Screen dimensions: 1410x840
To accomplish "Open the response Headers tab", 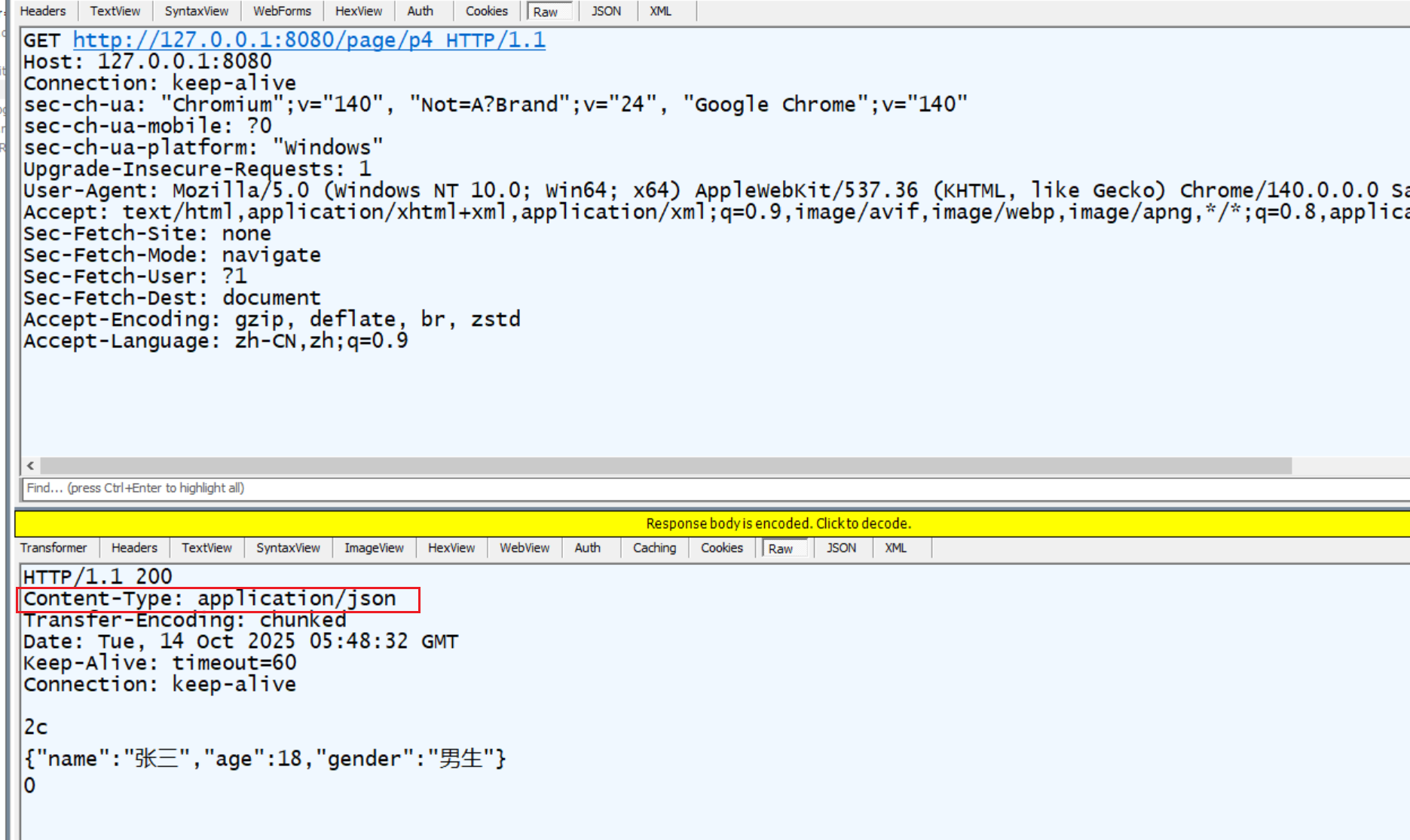I will [134, 548].
